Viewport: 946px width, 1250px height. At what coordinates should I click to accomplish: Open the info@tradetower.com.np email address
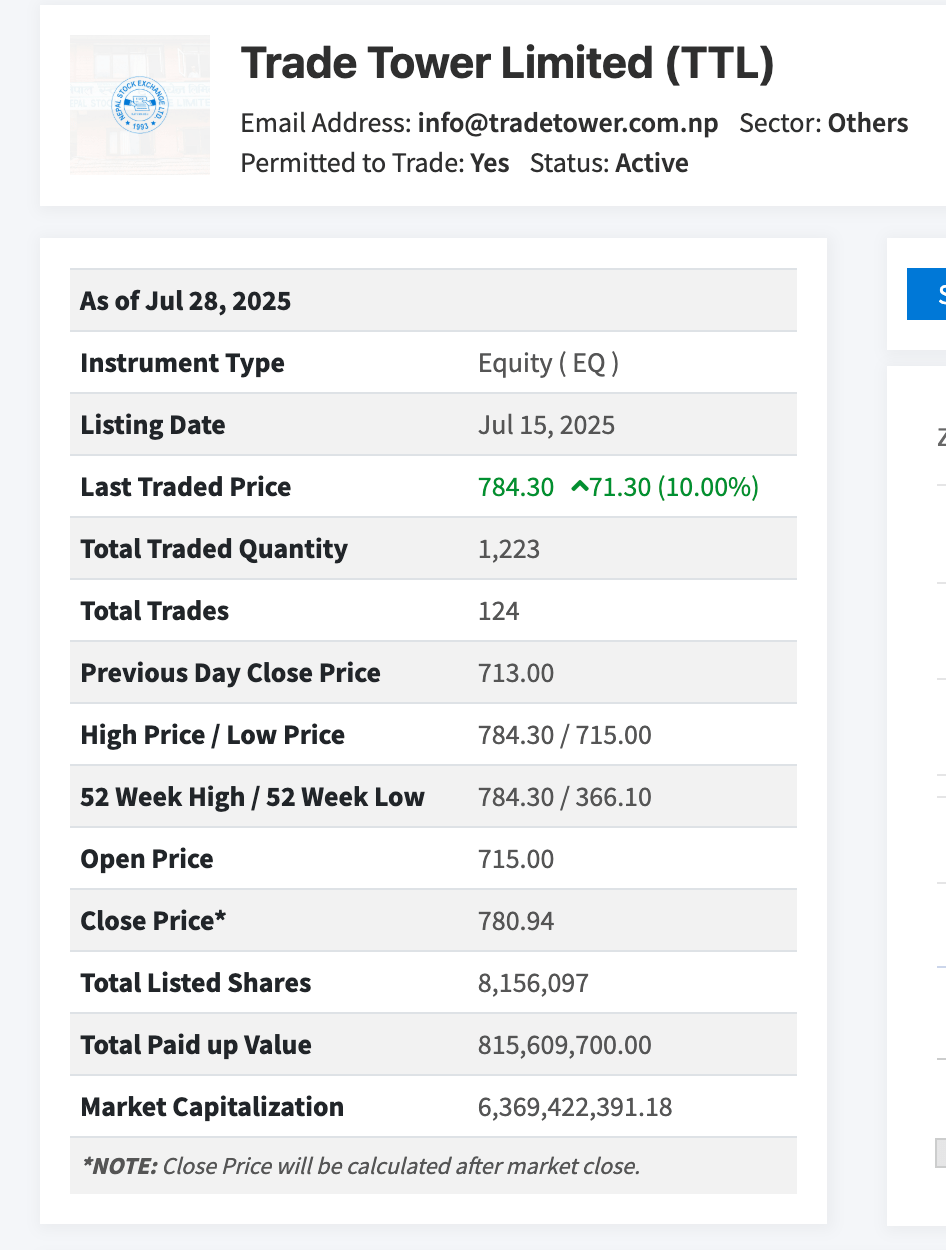(x=568, y=123)
